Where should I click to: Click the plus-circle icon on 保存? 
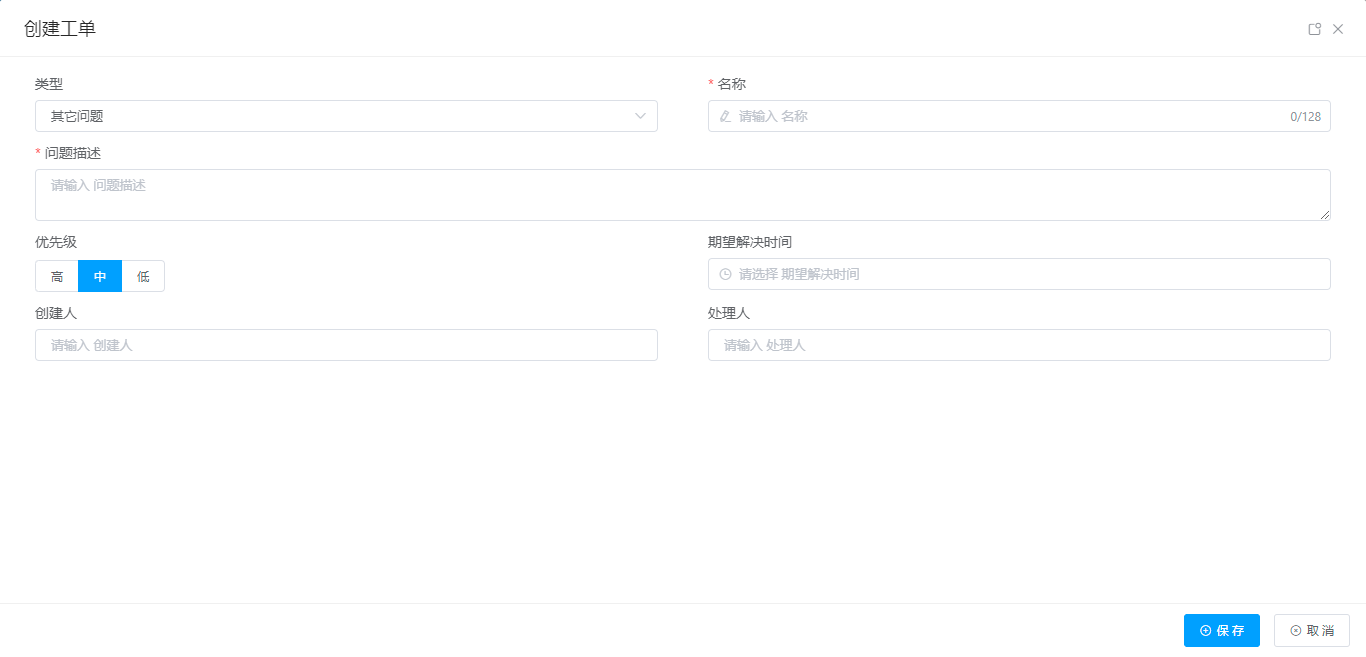[1205, 631]
